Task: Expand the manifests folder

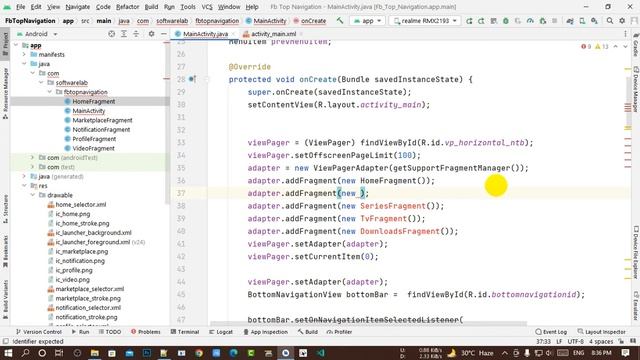Action: coord(24,54)
